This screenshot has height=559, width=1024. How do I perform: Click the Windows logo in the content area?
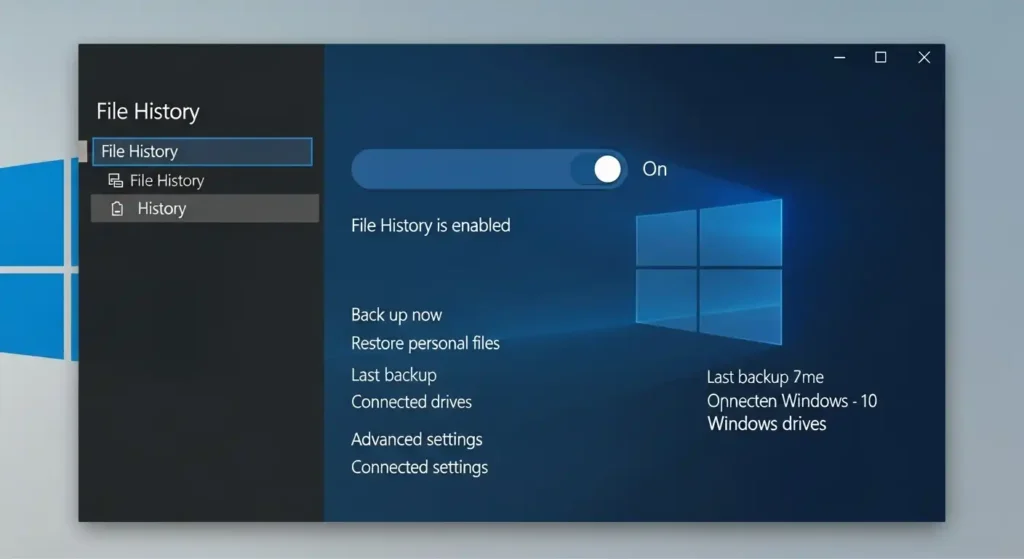coord(709,272)
